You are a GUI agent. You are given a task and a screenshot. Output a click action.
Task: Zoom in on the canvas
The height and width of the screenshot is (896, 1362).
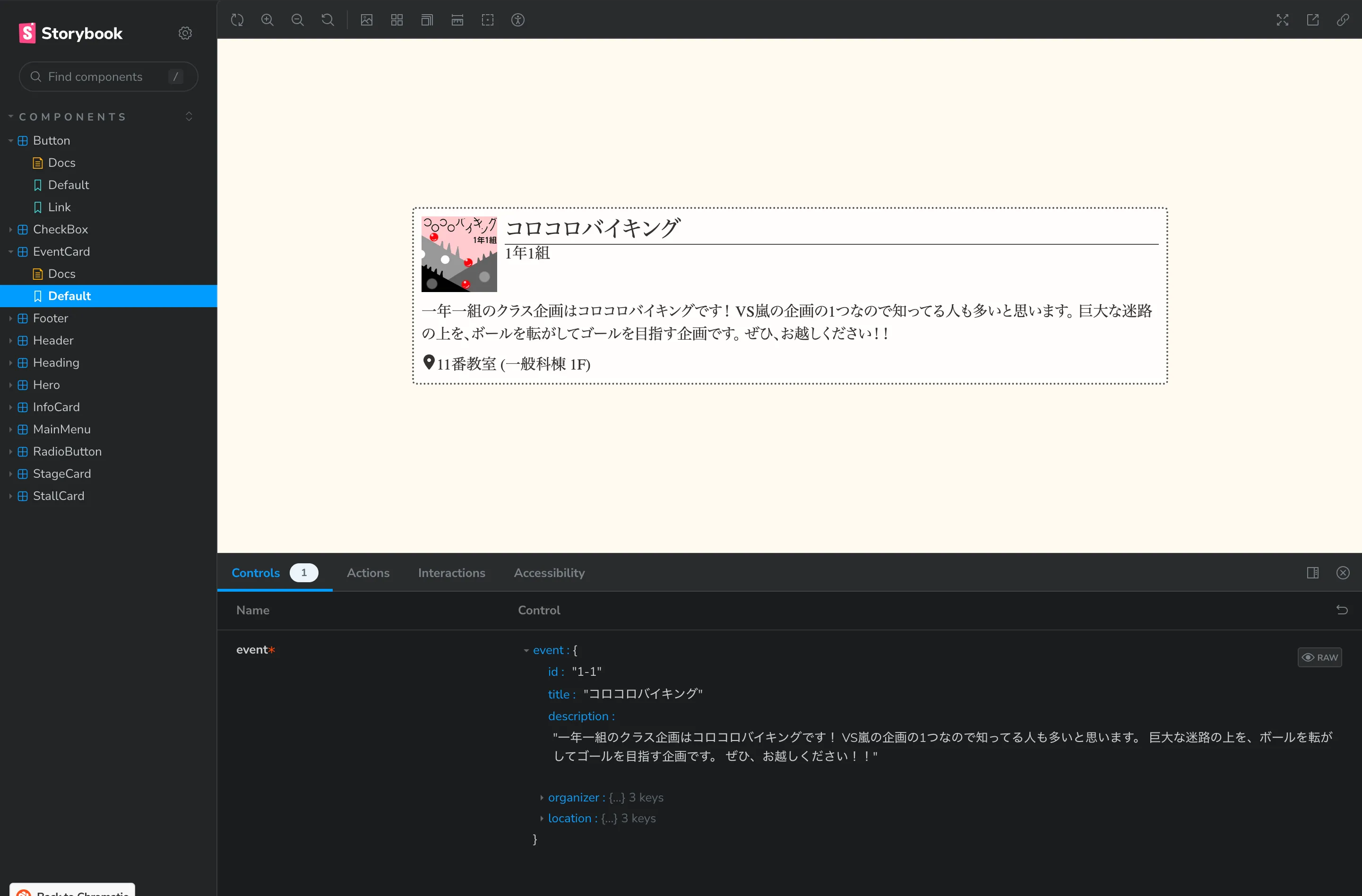pyautogui.click(x=267, y=19)
